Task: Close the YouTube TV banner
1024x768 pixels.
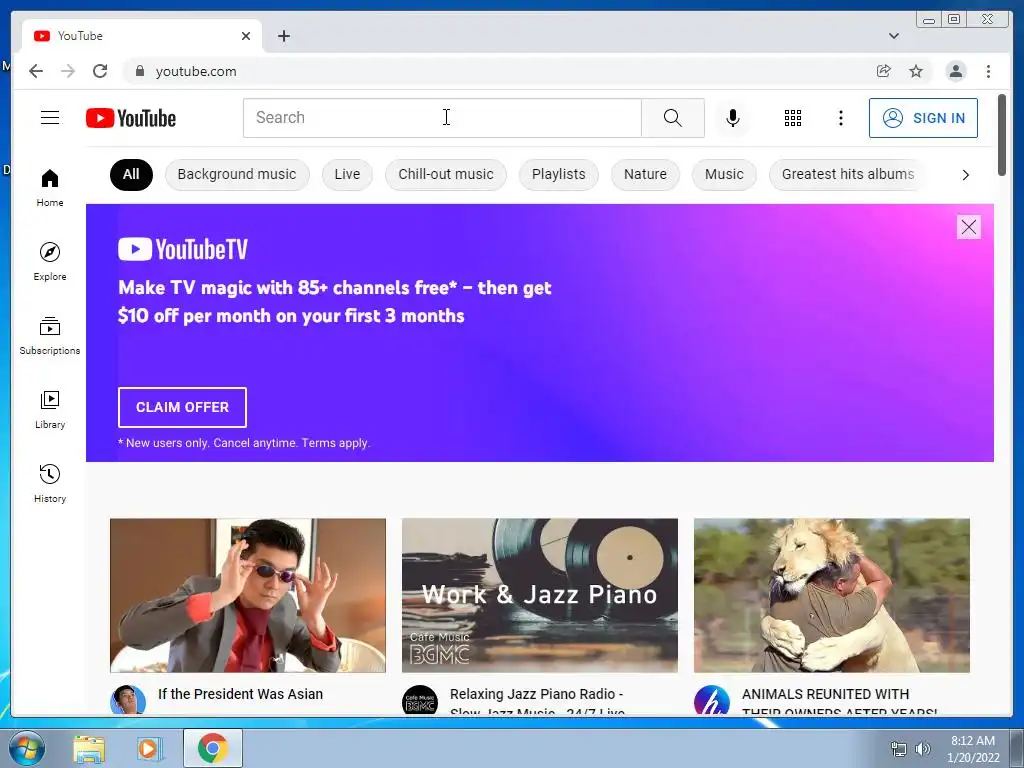Action: coord(968,227)
